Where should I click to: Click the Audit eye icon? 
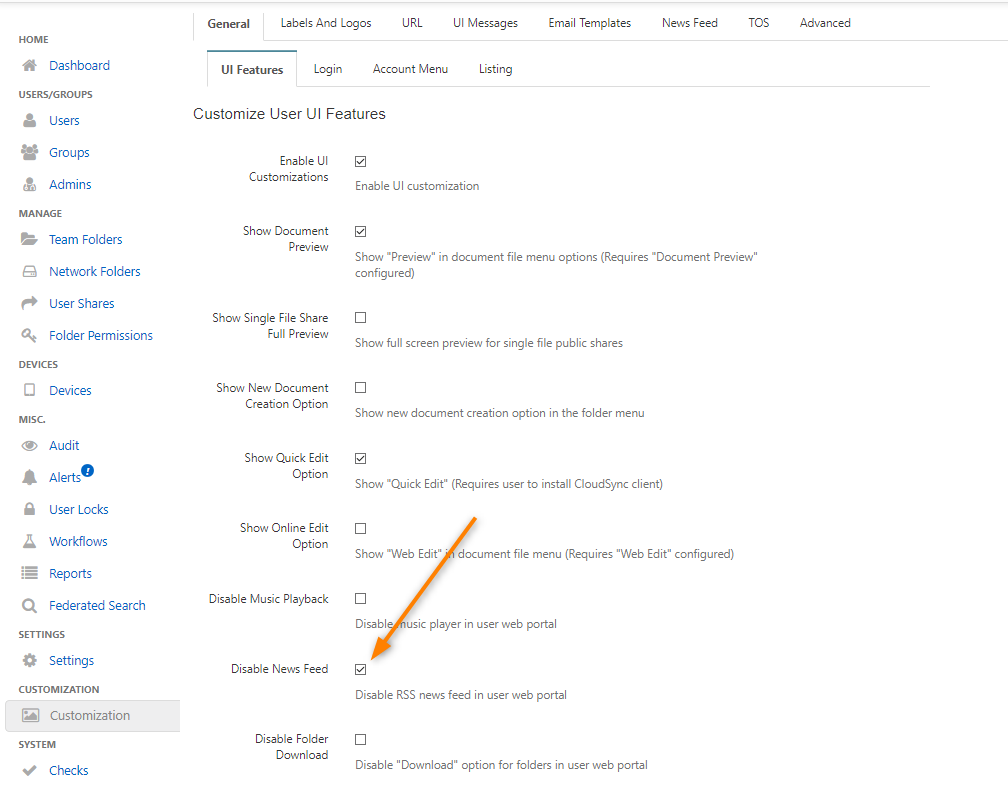tap(30, 446)
